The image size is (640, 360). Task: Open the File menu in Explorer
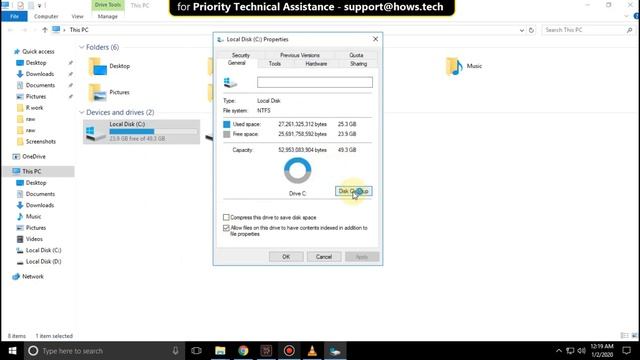14,16
